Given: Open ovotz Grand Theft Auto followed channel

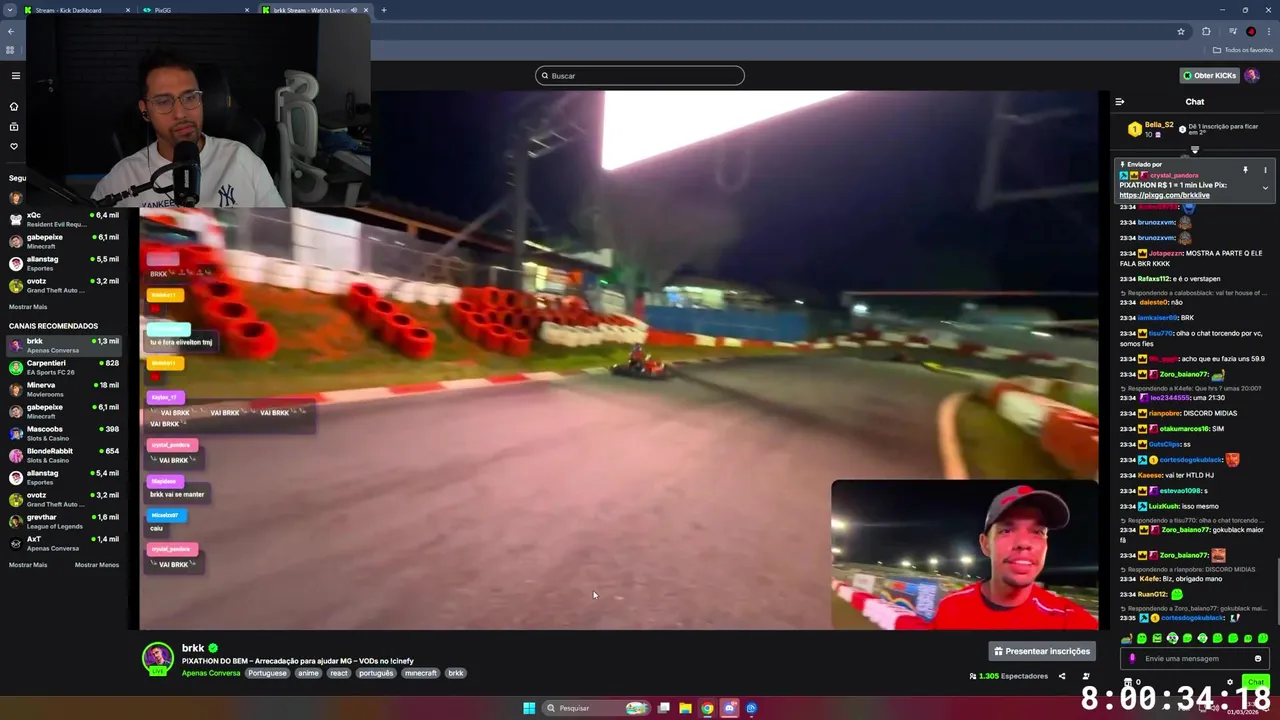Looking at the screenshot, I should coord(64,285).
